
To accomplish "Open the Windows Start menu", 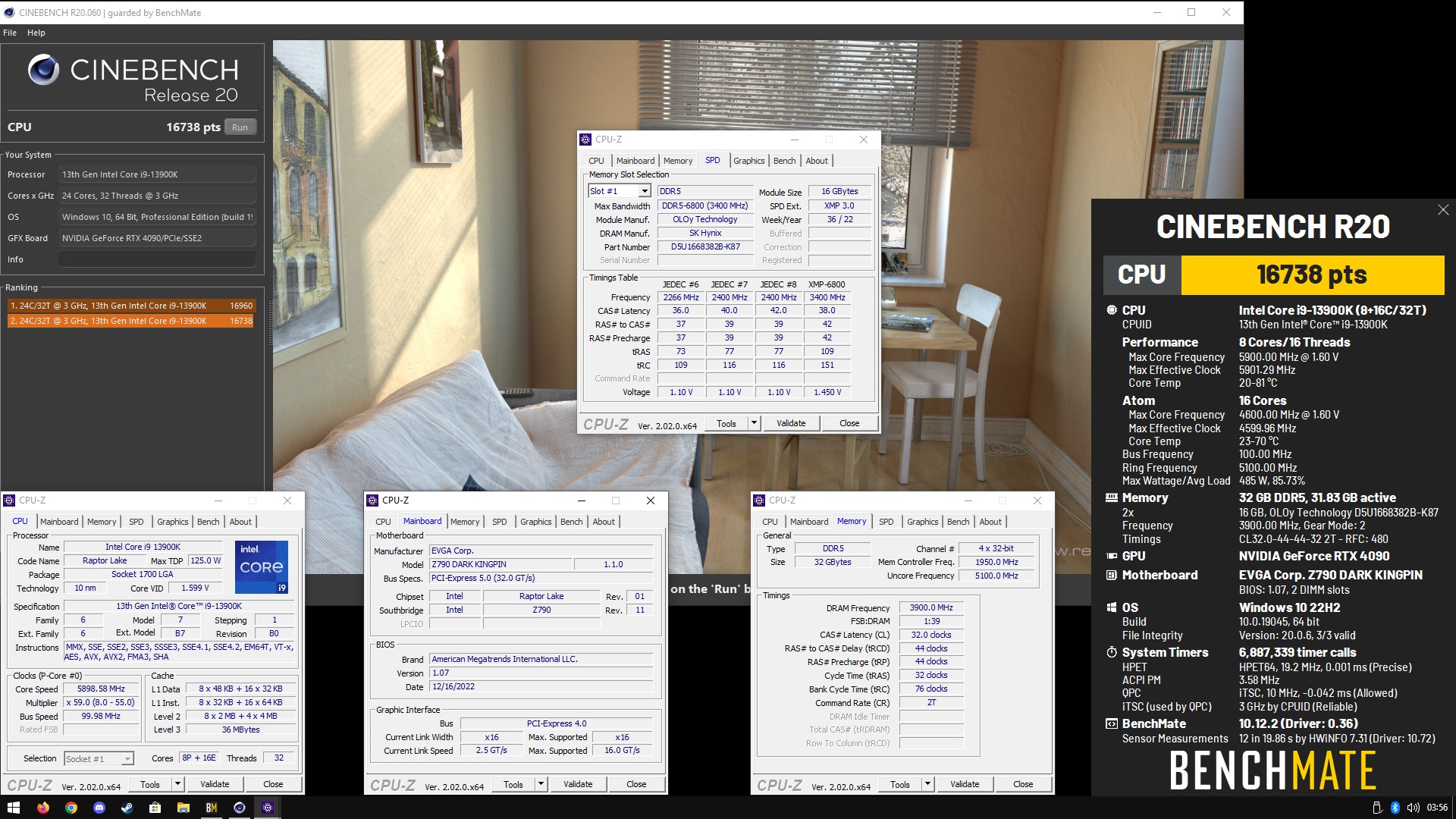I will coord(13,808).
